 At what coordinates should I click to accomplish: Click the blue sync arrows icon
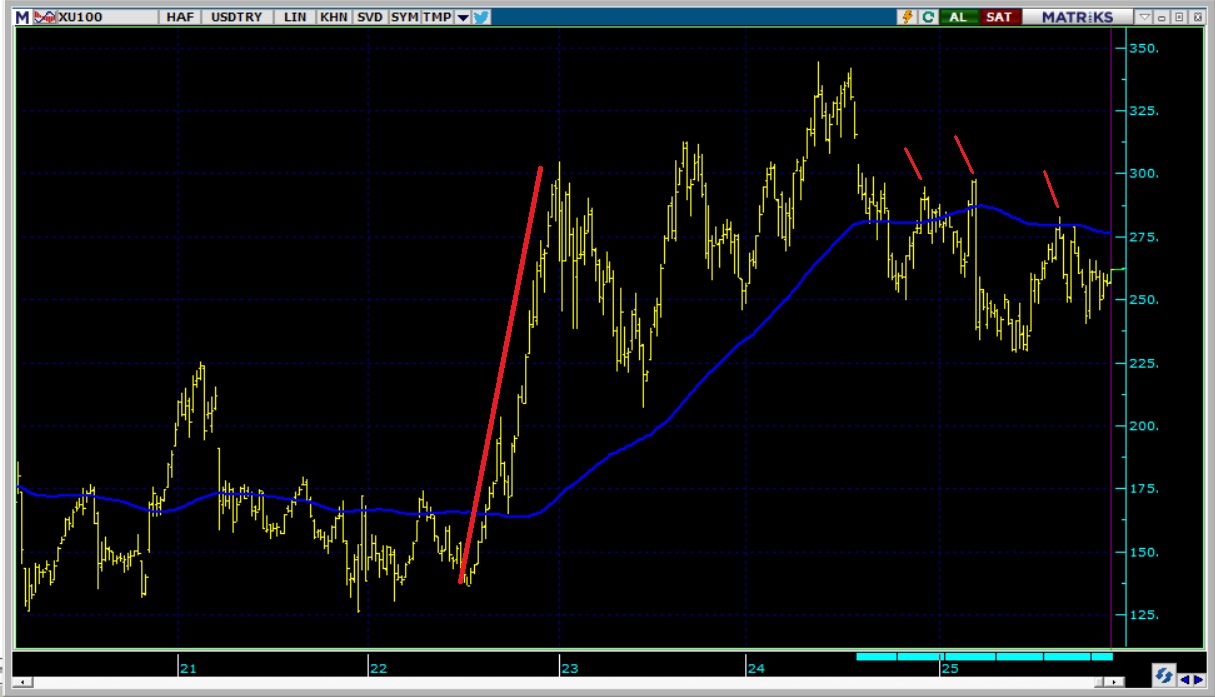click(1163, 675)
